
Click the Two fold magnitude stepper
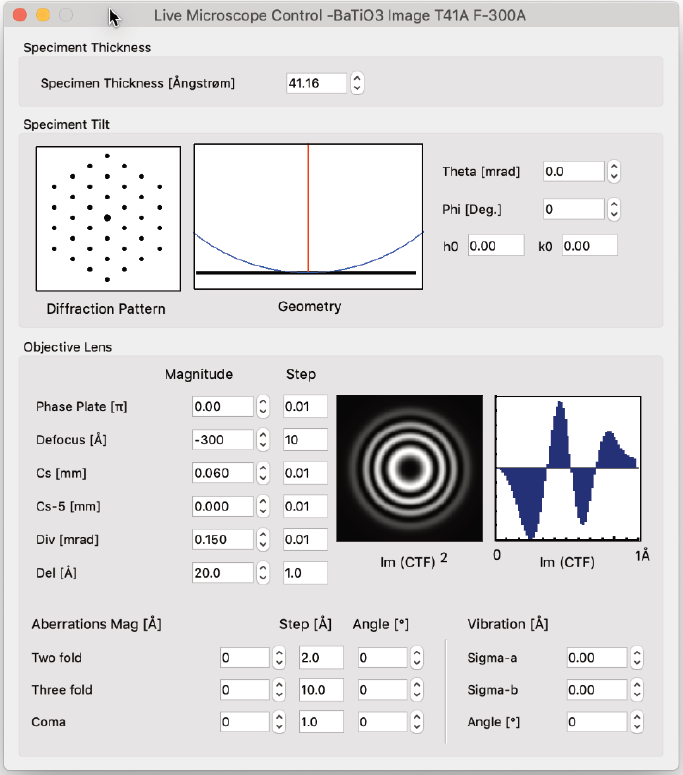[x=278, y=658]
